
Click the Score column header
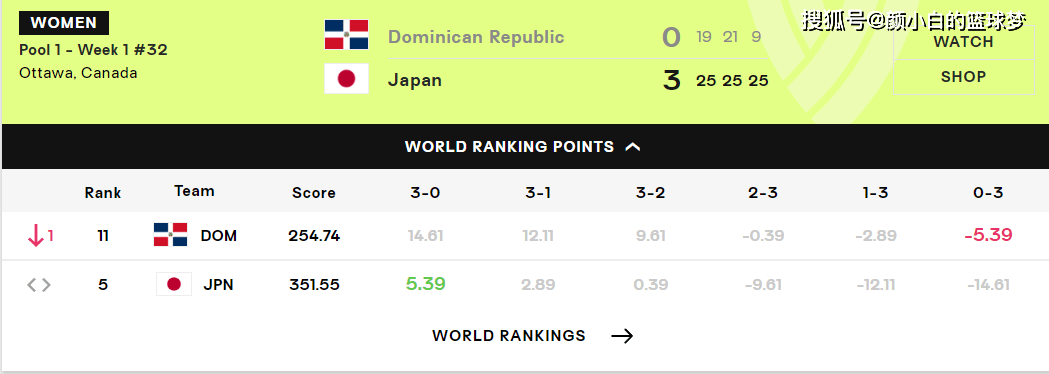[x=314, y=193]
